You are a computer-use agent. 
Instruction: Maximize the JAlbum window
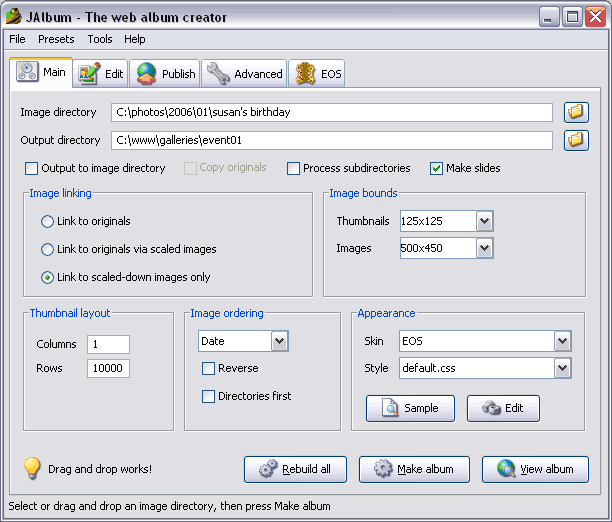(x=572, y=17)
